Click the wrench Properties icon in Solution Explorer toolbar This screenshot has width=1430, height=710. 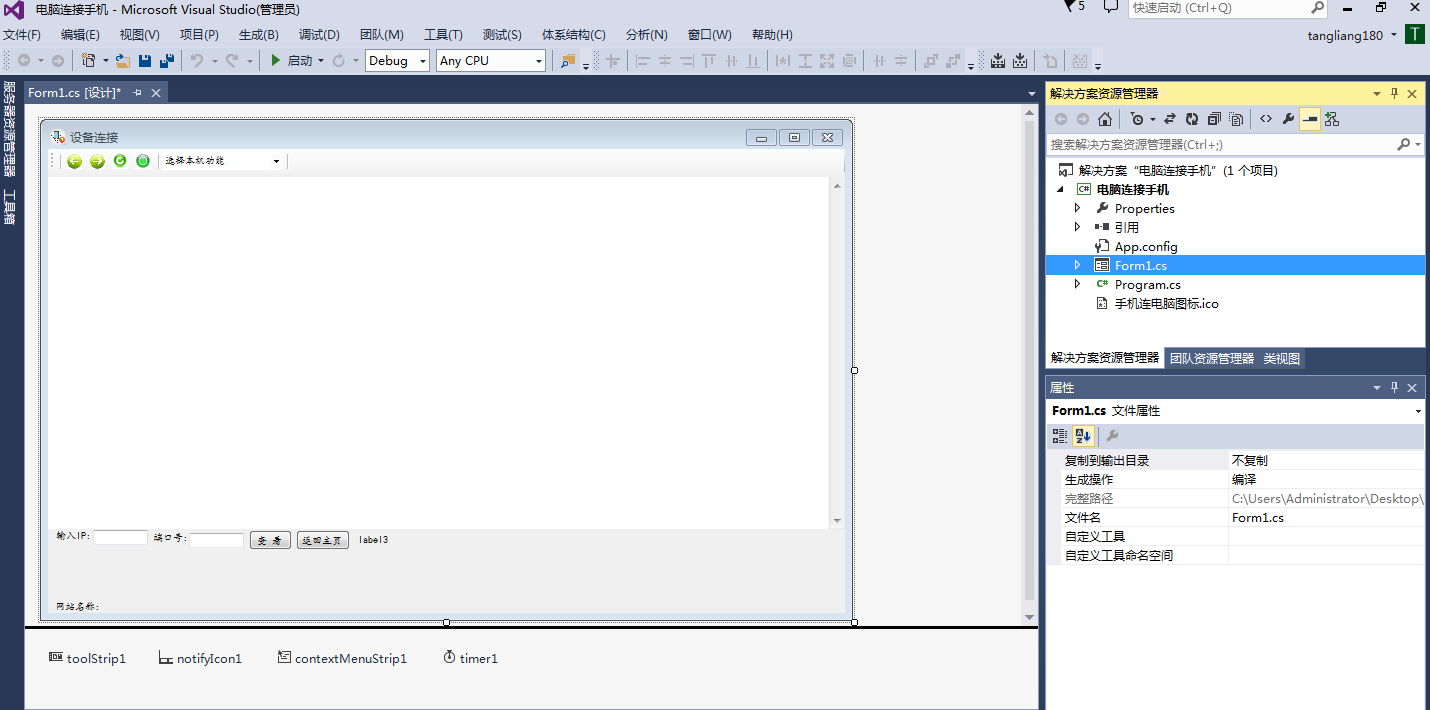click(x=1288, y=119)
